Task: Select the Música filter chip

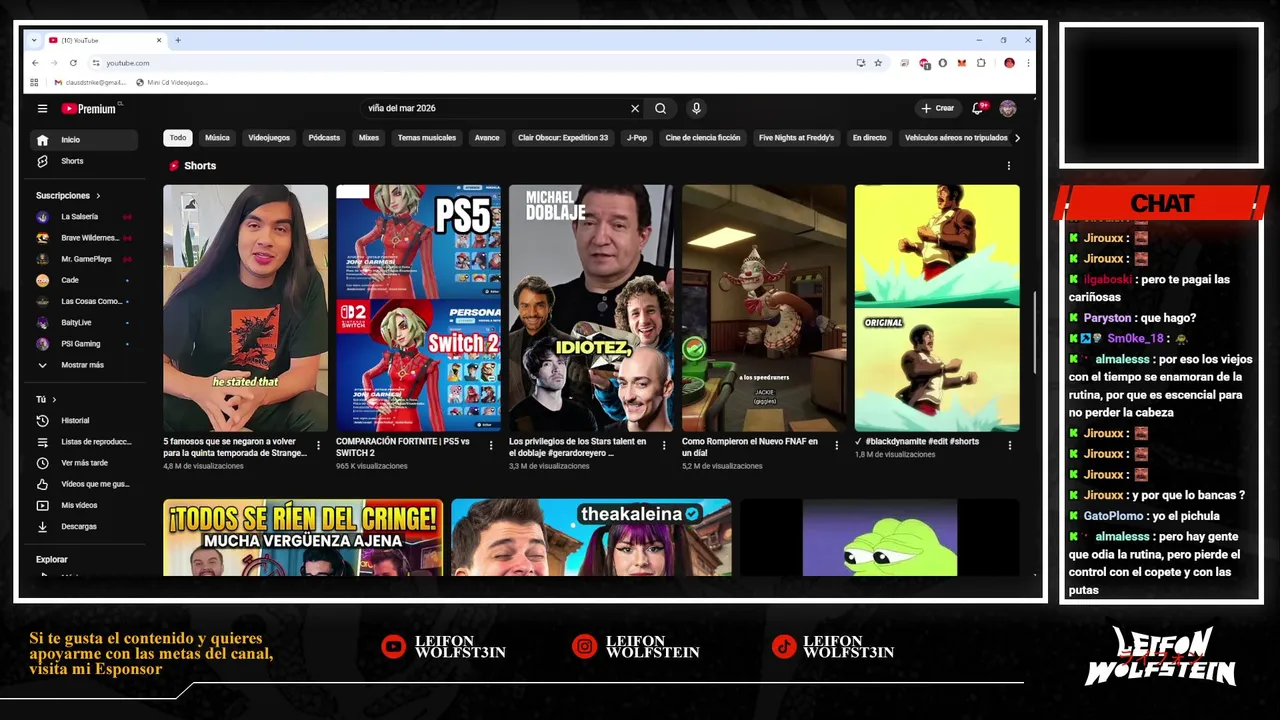Action: (217, 138)
